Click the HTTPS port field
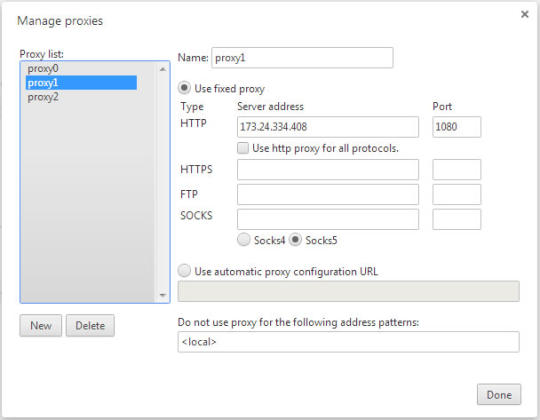 point(457,169)
